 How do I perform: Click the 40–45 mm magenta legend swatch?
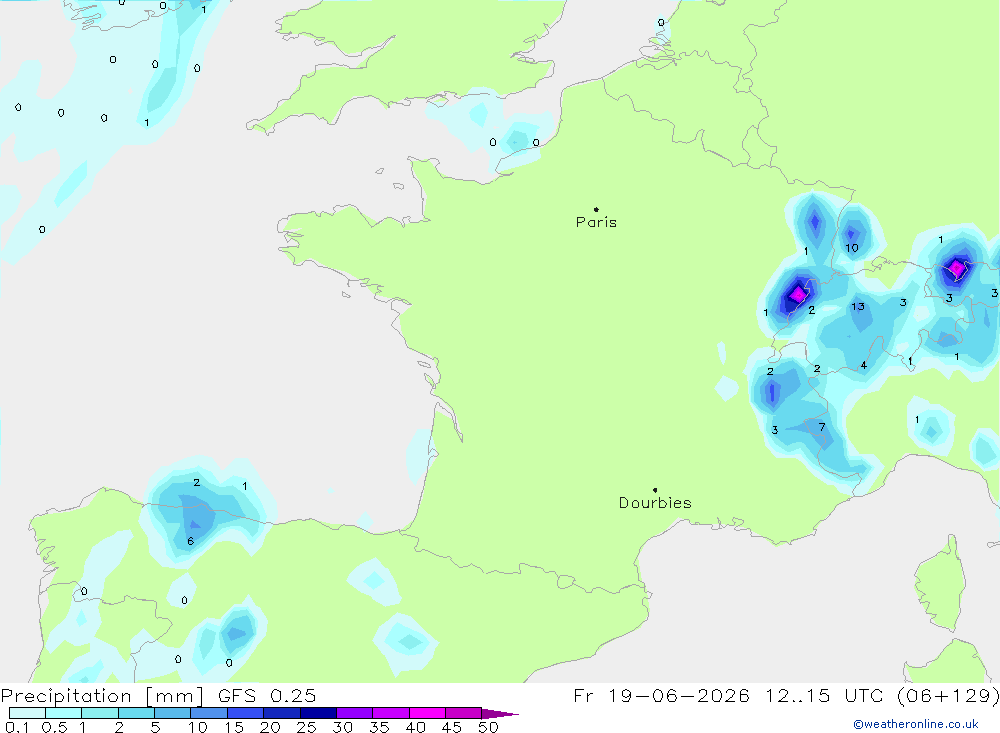(x=427, y=713)
